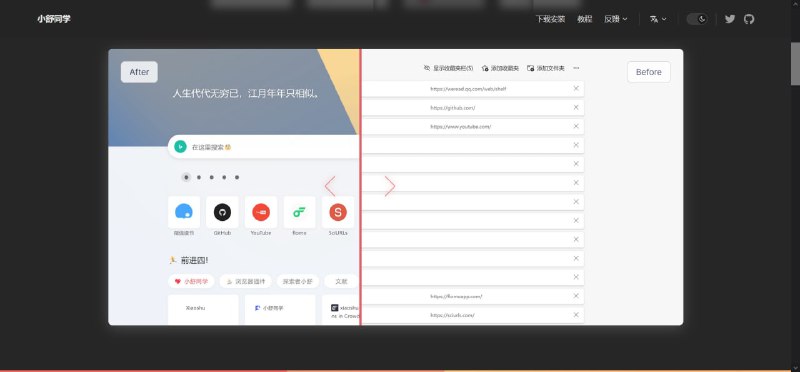
Task: Click the flomoapp.com URL text
Action: tap(456, 296)
